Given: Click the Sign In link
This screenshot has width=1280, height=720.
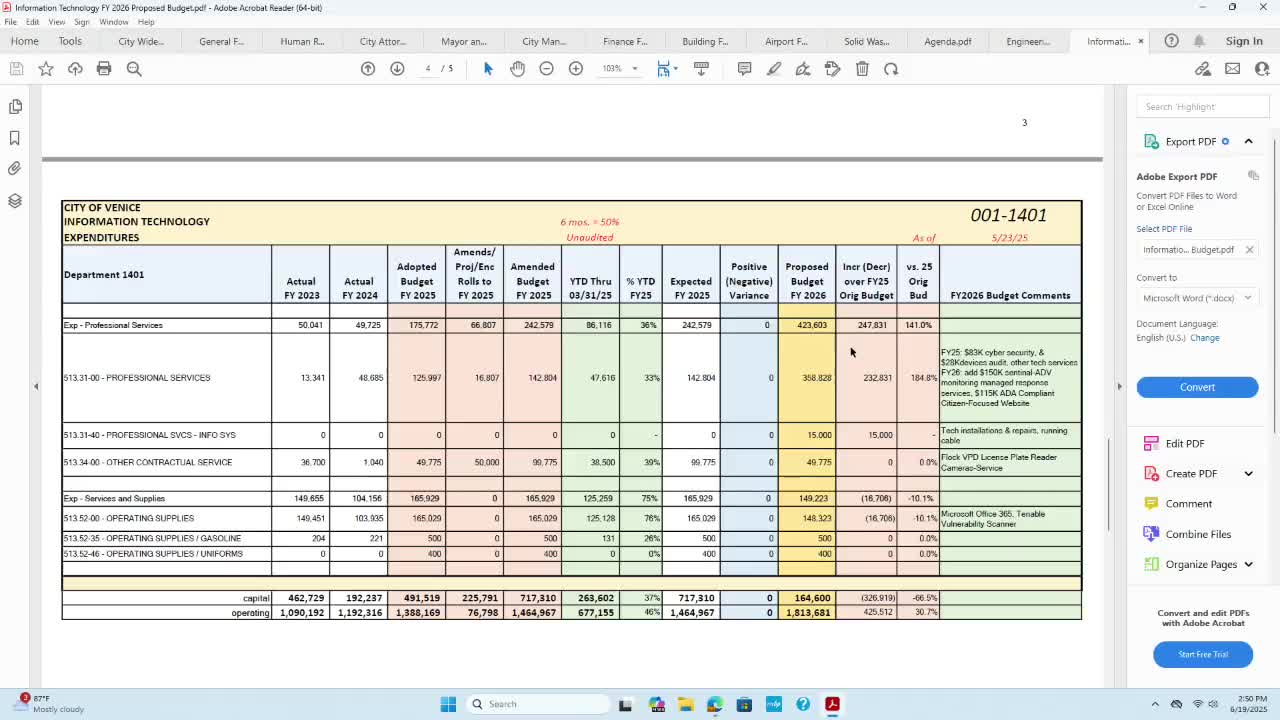Looking at the screenshot, I should (1244, 41).
